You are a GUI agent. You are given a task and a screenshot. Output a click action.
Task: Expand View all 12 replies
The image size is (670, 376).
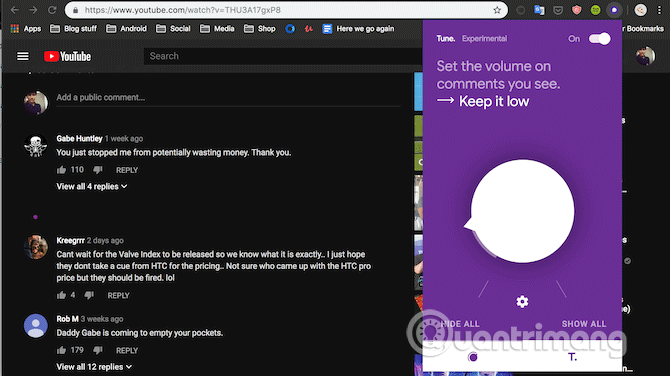tap(94, 367)
